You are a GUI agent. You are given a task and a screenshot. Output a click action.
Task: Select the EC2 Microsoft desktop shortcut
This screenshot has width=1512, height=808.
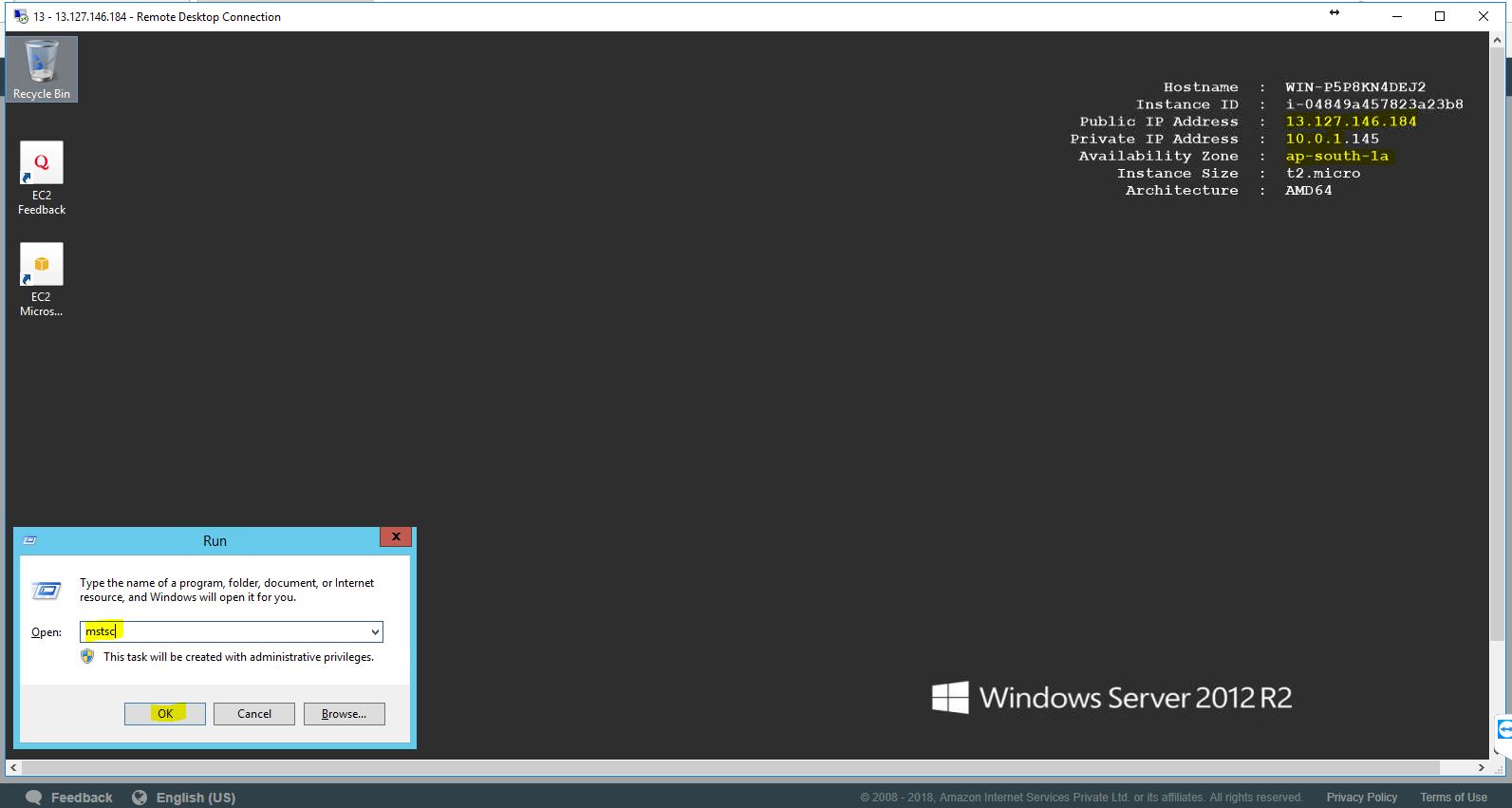coord(41,279)
